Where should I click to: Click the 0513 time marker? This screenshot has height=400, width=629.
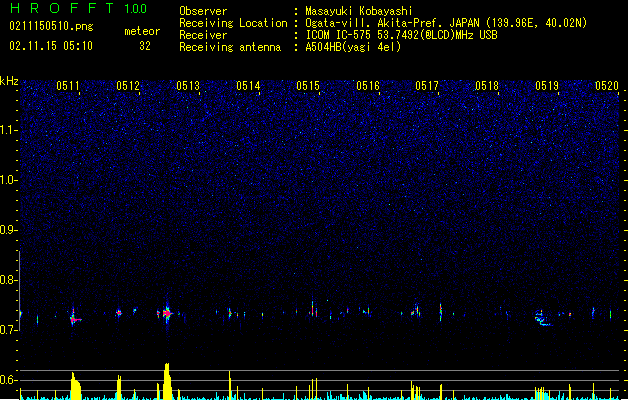[188, 86]
